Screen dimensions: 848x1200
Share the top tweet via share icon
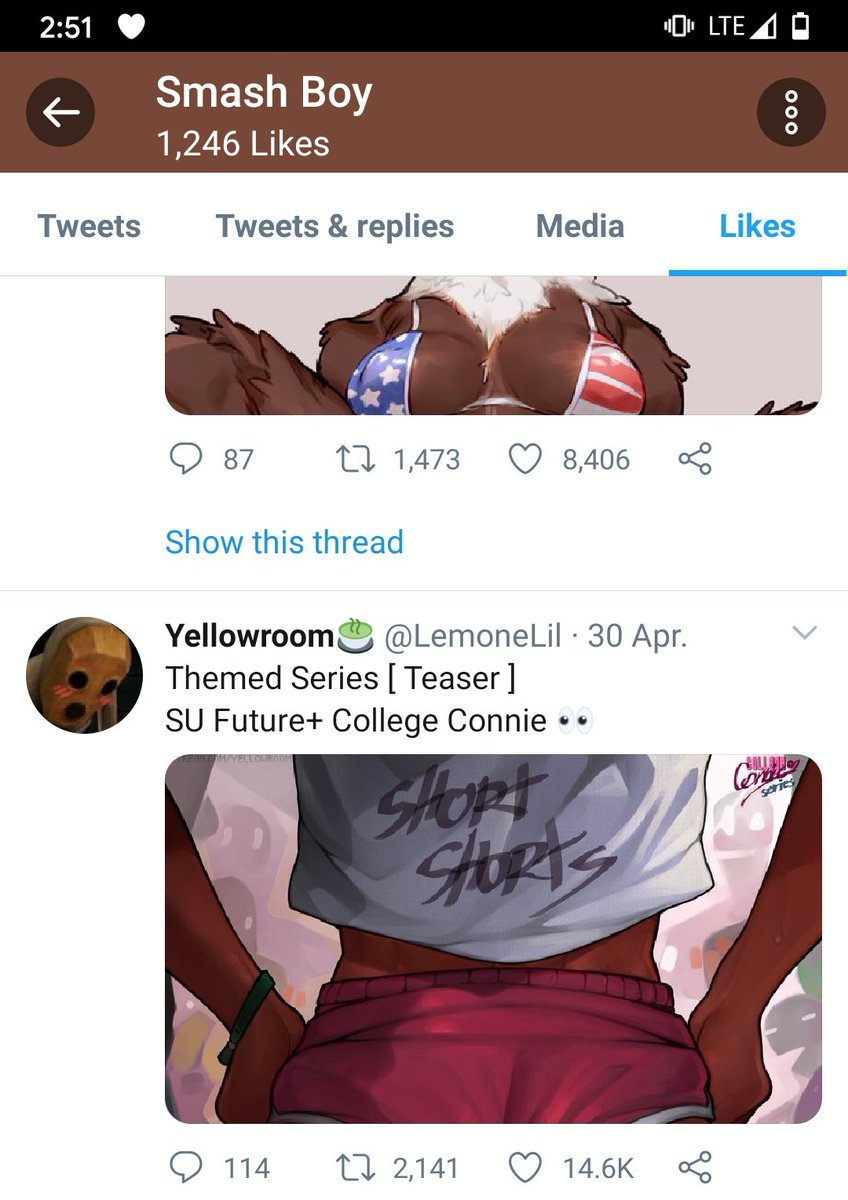coord(695,460)
